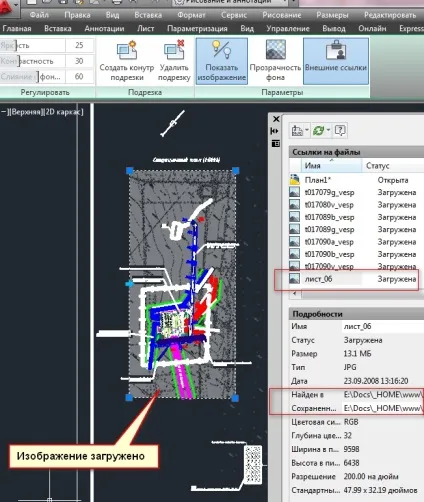Select the t017090b_vesp image reference
Viewport: 424px width, 502px height.
tap(356, 254)
